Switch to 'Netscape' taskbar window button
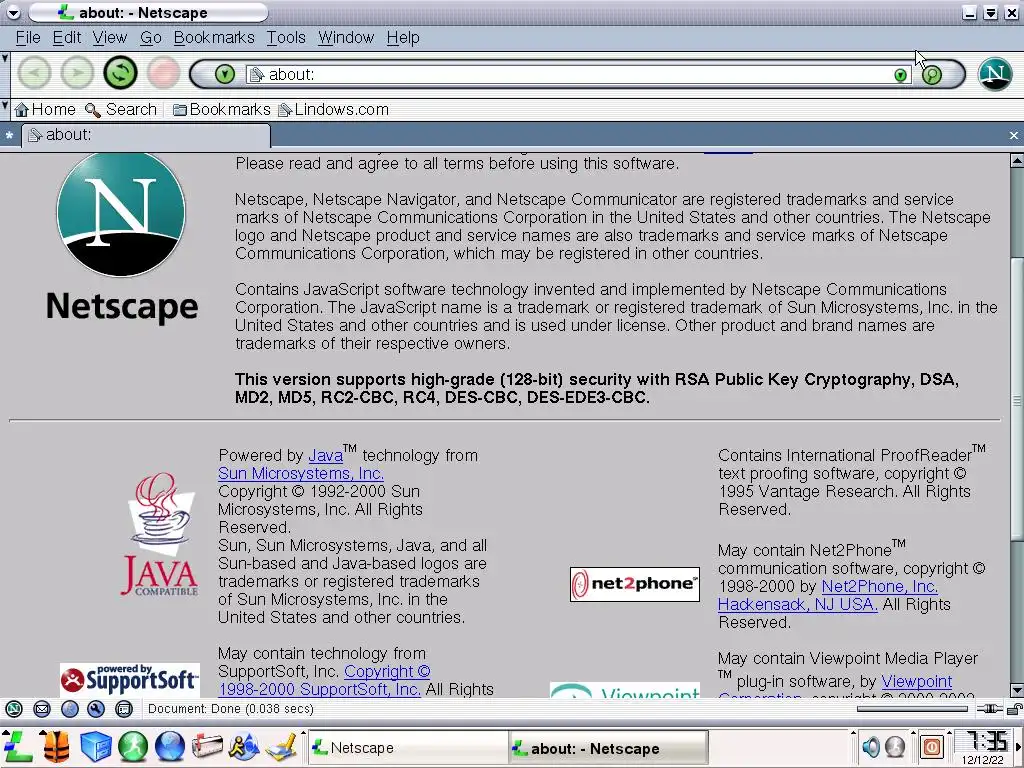Screen dimensions: 1024x768 407,748
